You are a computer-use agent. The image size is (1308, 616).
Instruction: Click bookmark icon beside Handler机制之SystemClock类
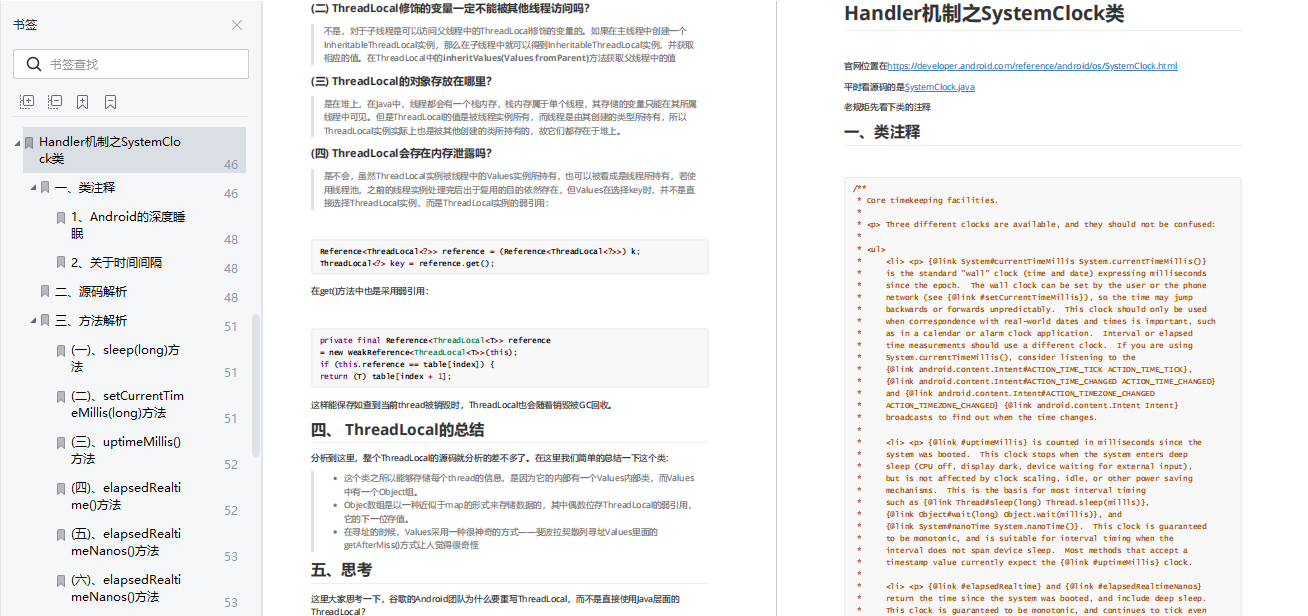[x=29, y=143]
